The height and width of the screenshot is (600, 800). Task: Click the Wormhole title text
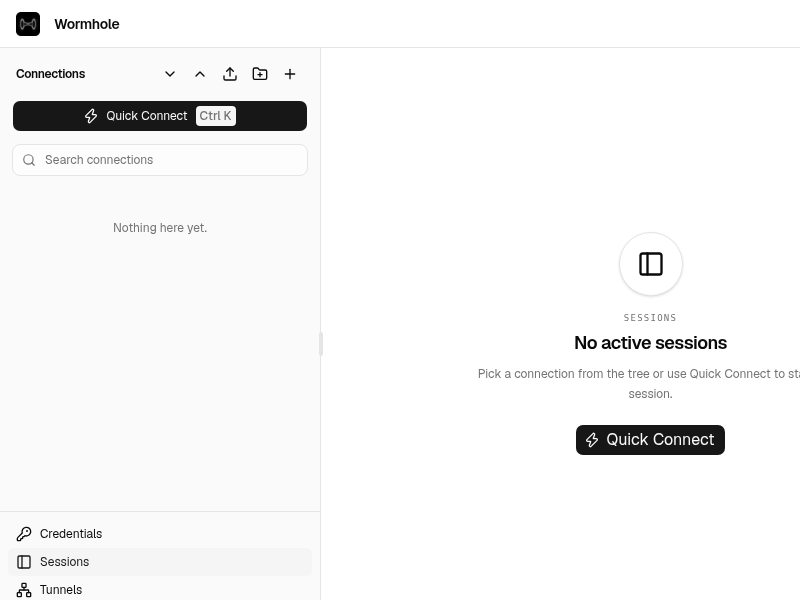87,24
